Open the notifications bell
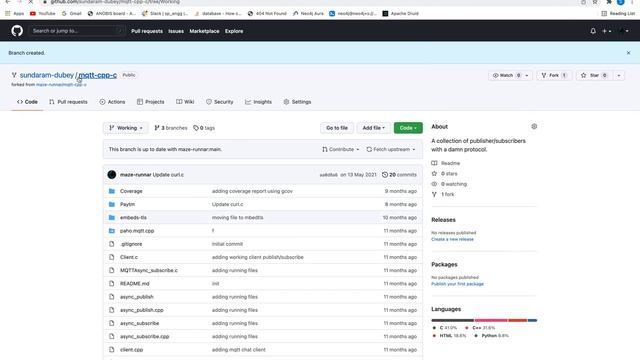Image resolution: width=640 pixels, height=360 pixels. coord(593,31)
